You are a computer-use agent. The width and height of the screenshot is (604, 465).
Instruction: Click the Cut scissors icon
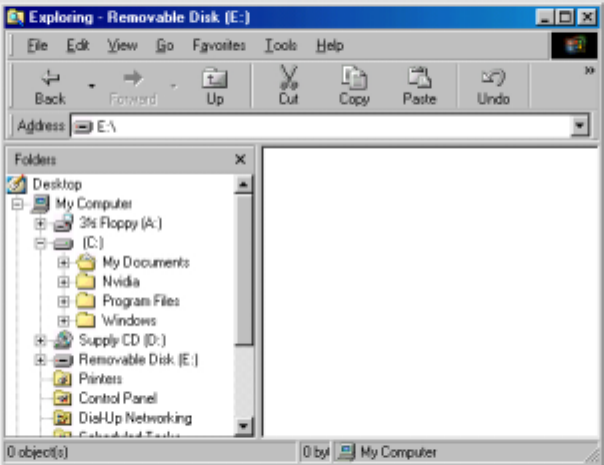click(x=289, y=77)
